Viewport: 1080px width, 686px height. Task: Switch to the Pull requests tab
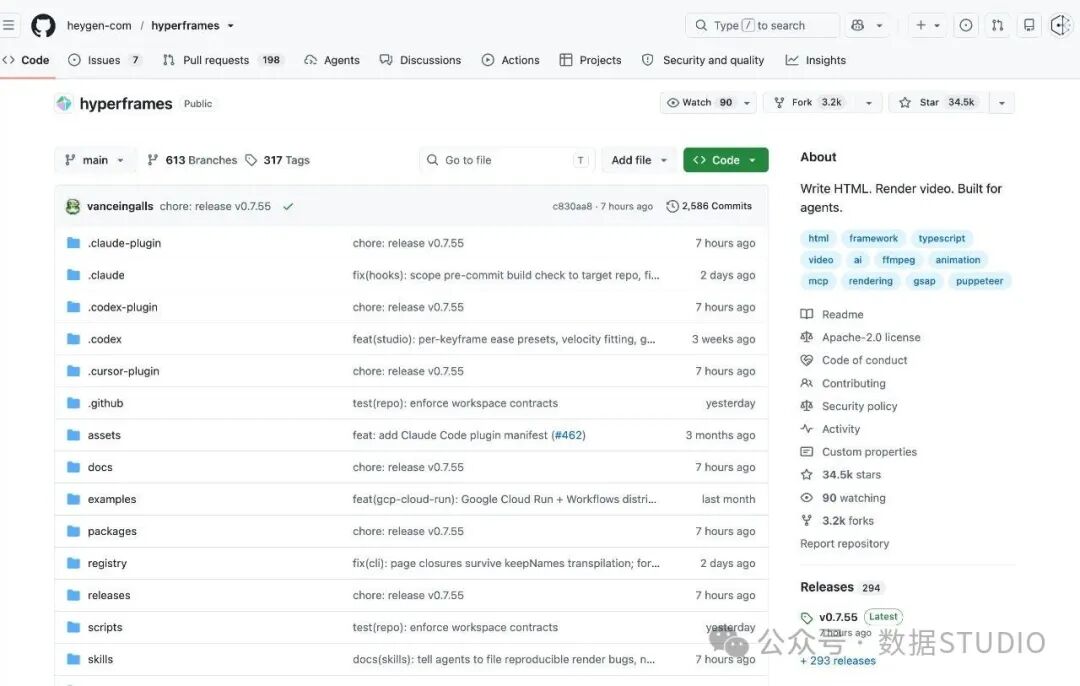click(x=223, y=60)
